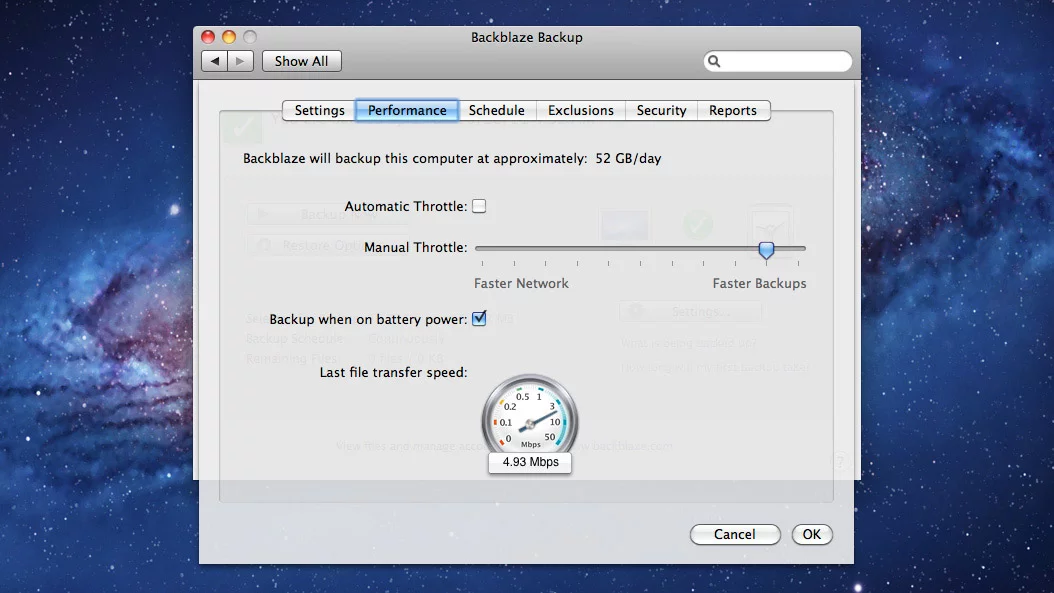Click the 4.93 Mbps speed readout

click(x=529, y=463)
